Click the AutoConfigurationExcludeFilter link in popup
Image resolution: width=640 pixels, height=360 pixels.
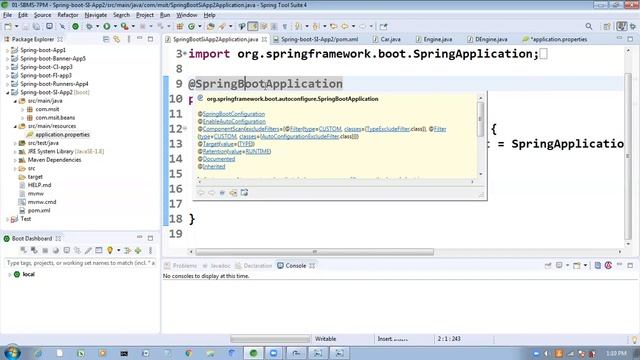[x=300, y=136]
